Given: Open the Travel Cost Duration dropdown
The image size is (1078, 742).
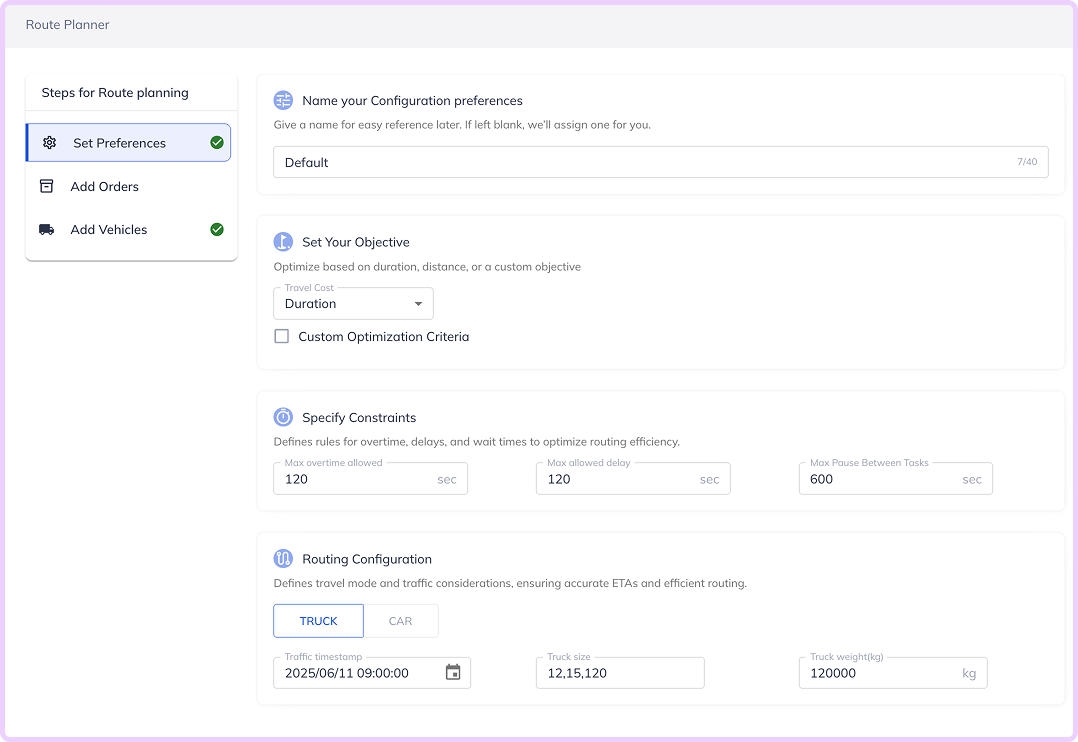Looking at the screenshot, I should tap(353, 304).
